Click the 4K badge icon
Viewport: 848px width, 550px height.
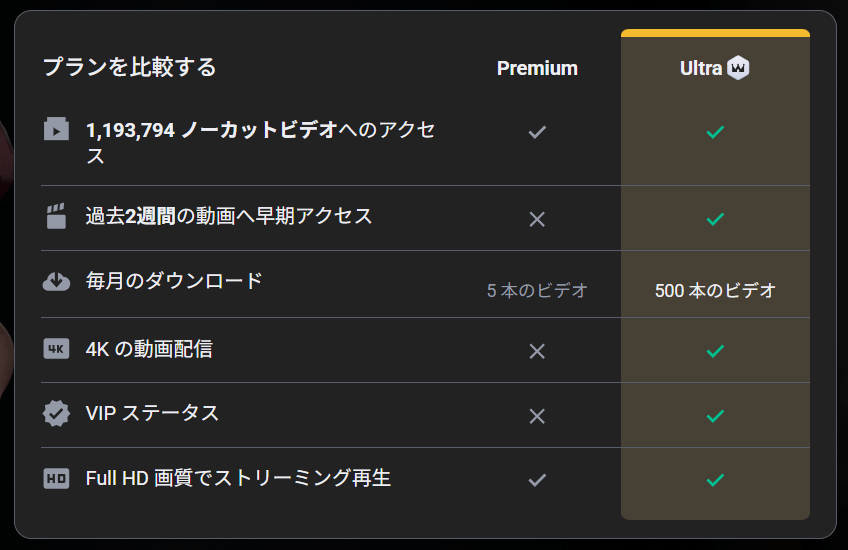pyautogui.click(x=57, y=349)
